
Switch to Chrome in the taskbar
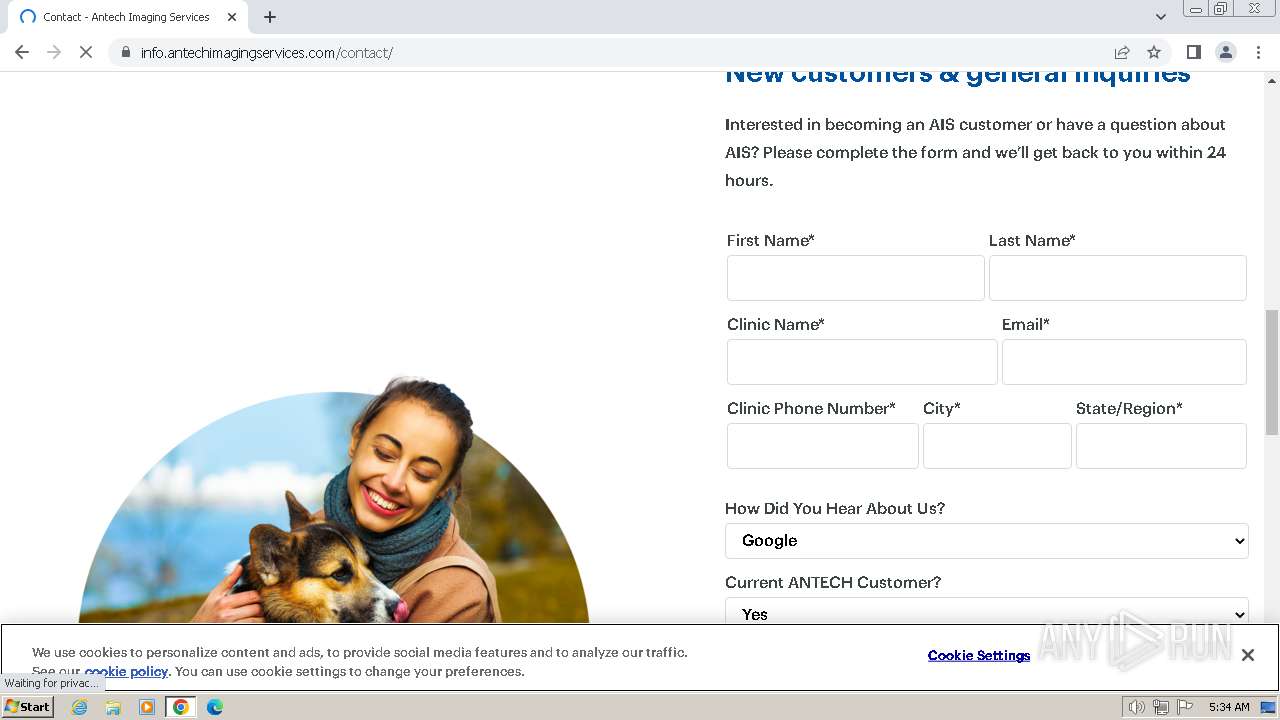181,707
